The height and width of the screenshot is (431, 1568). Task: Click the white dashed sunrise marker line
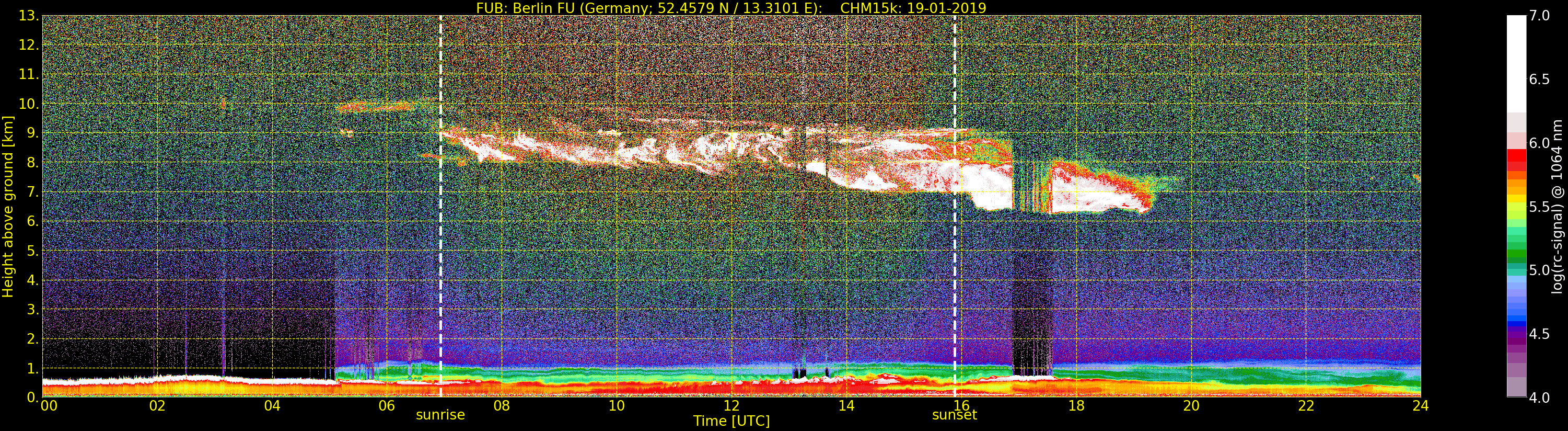[x=440, y=206]
